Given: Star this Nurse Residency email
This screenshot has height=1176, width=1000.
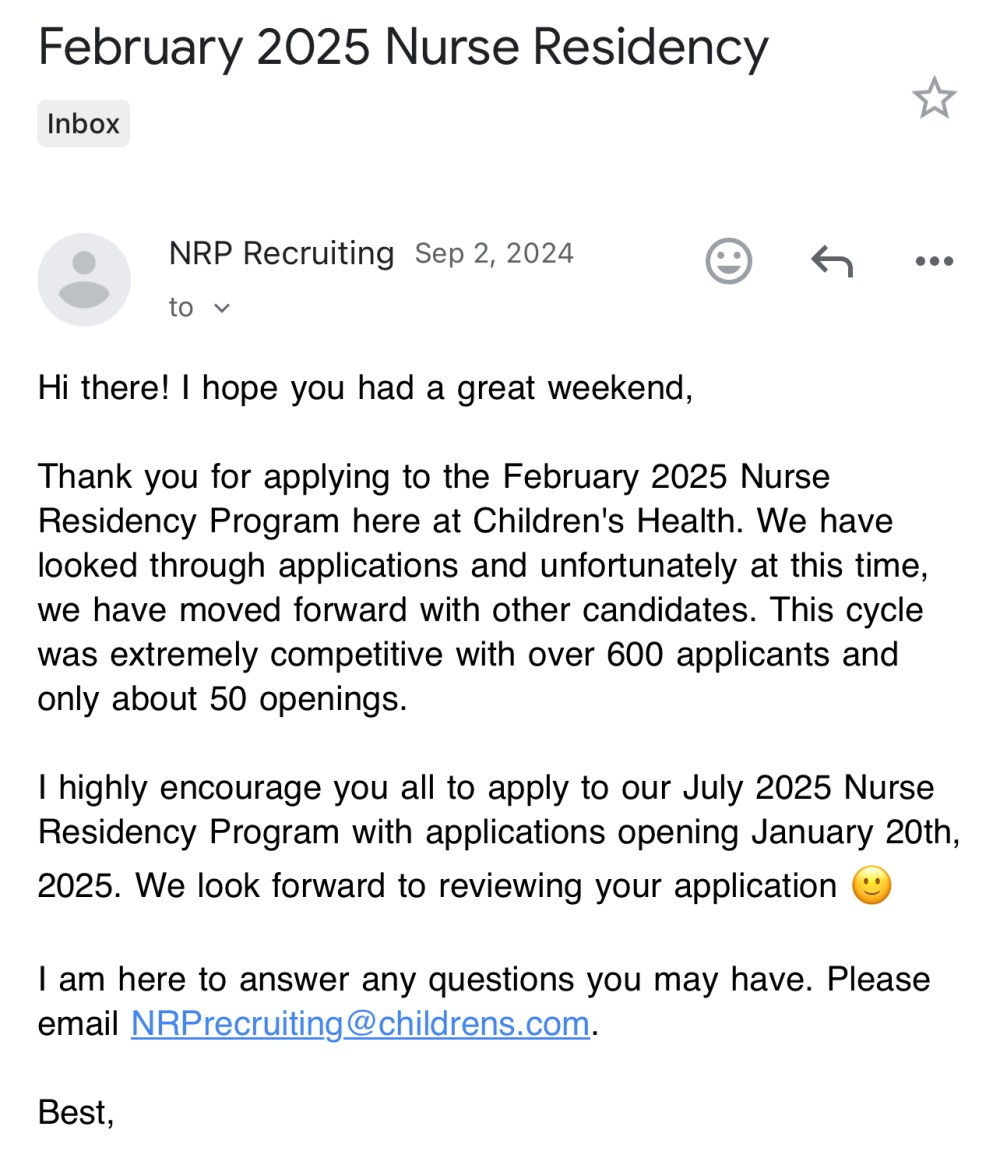Looking at the screenshot, I should [x=934, y=98].
